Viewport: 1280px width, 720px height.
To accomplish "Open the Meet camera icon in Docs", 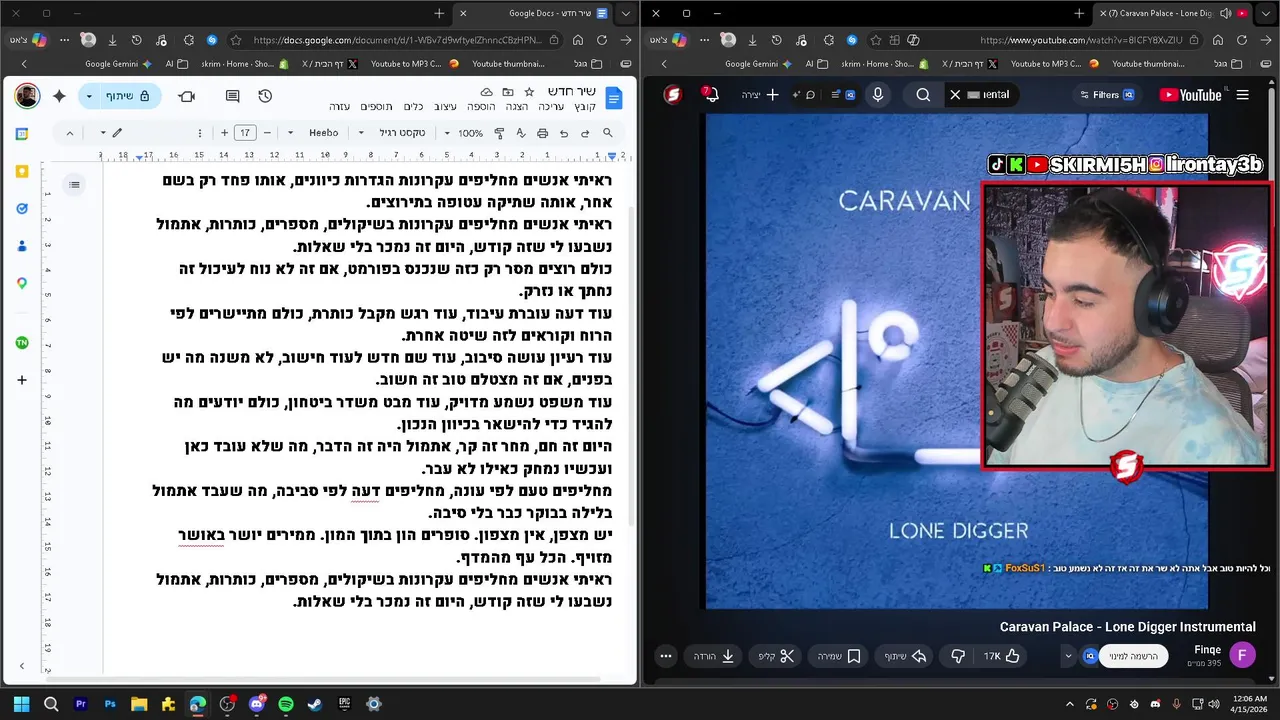I will coord(187,96).
